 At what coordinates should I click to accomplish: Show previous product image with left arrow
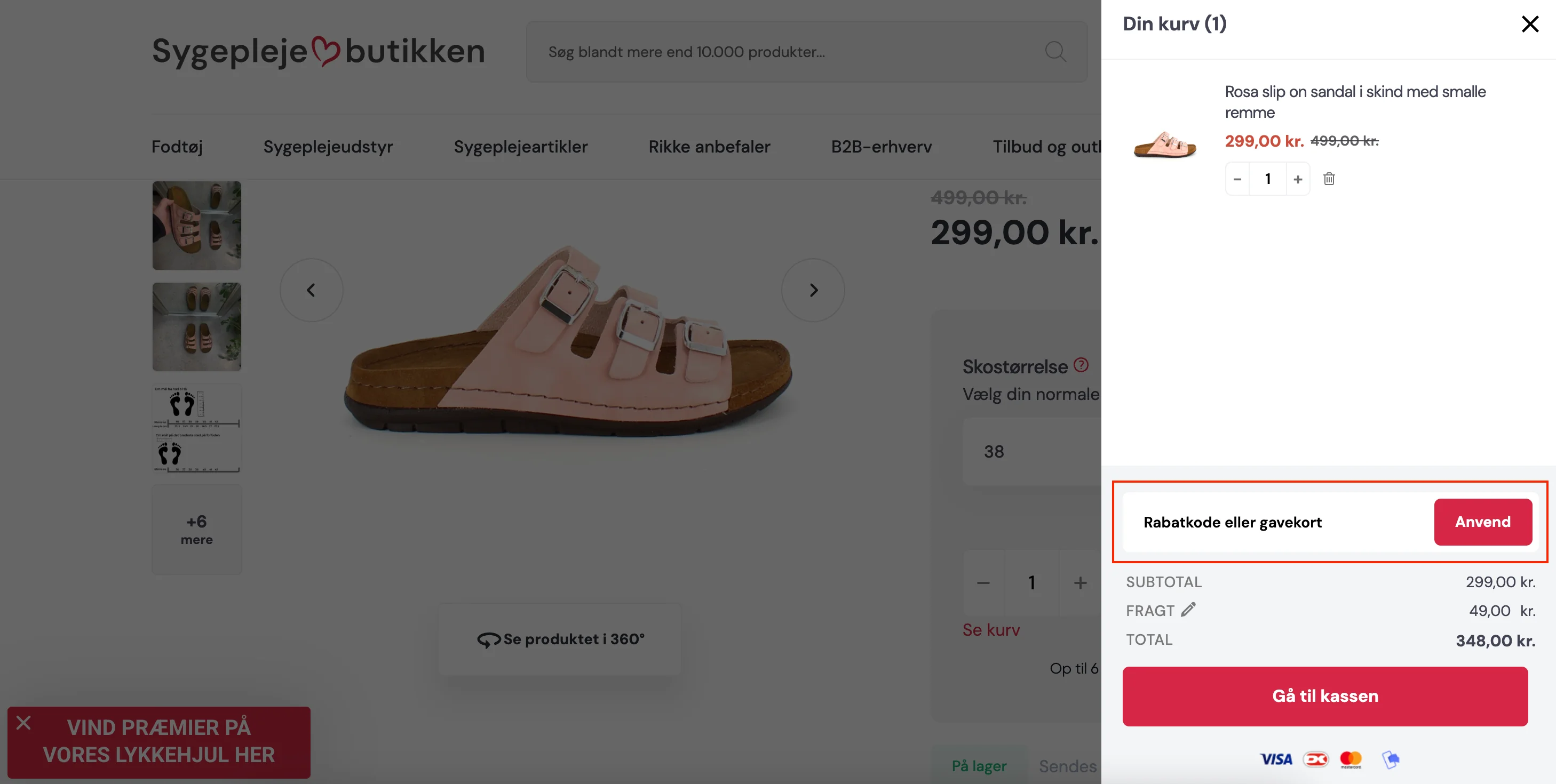point(312,290)
